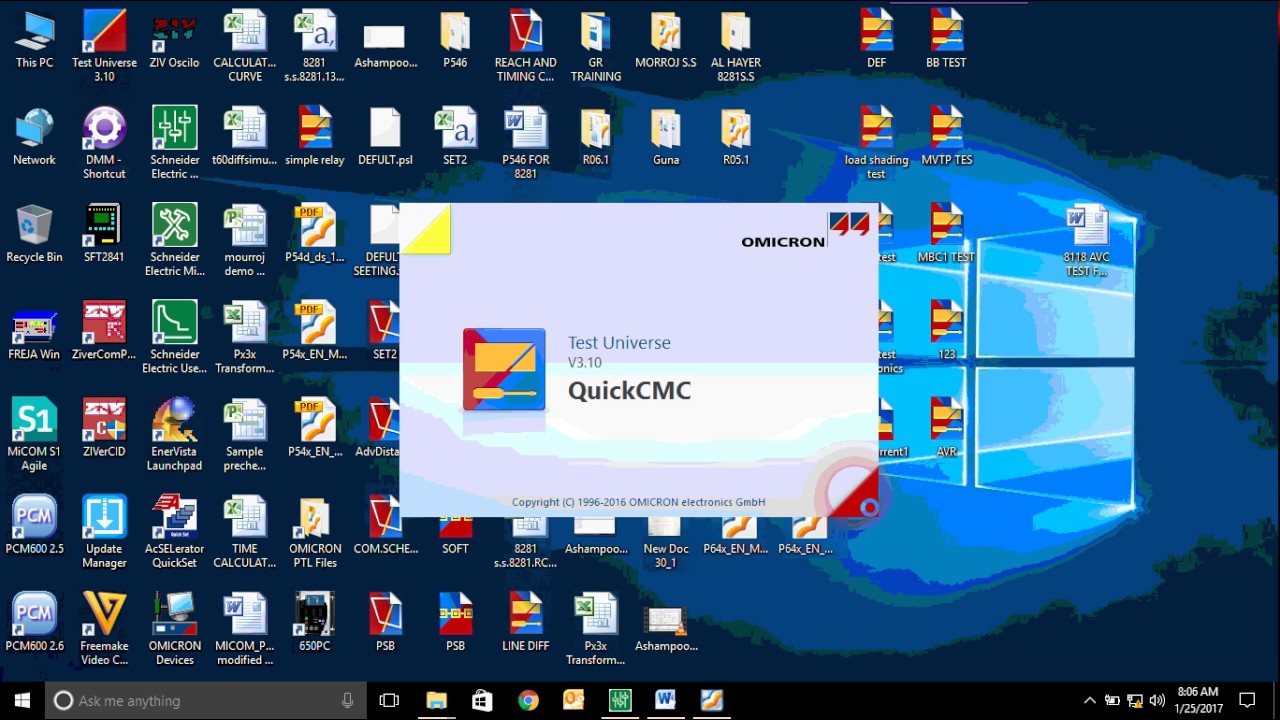Select the BB TEST file icon
Screen dimensions: 1280x720
click(x=946, y=40)
